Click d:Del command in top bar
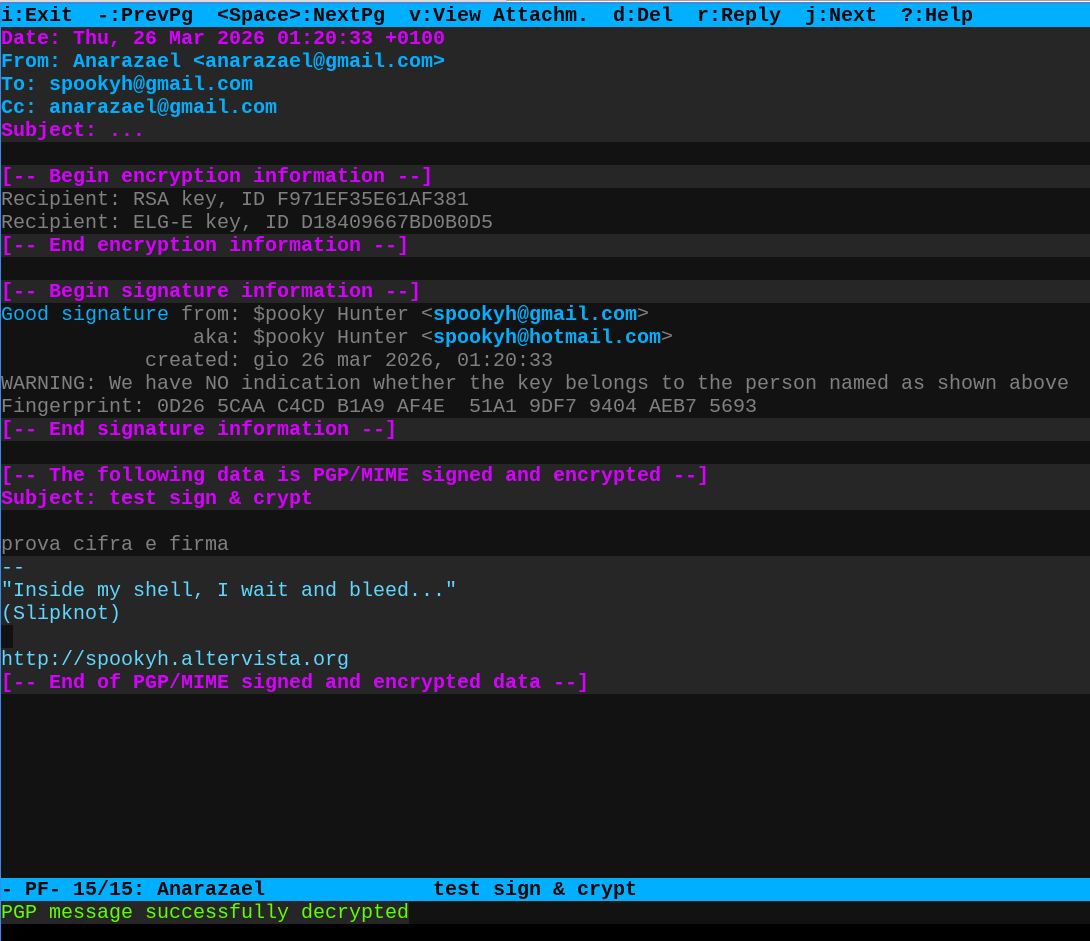Viewport: 1090px width, 941px height. coord(642,14)
